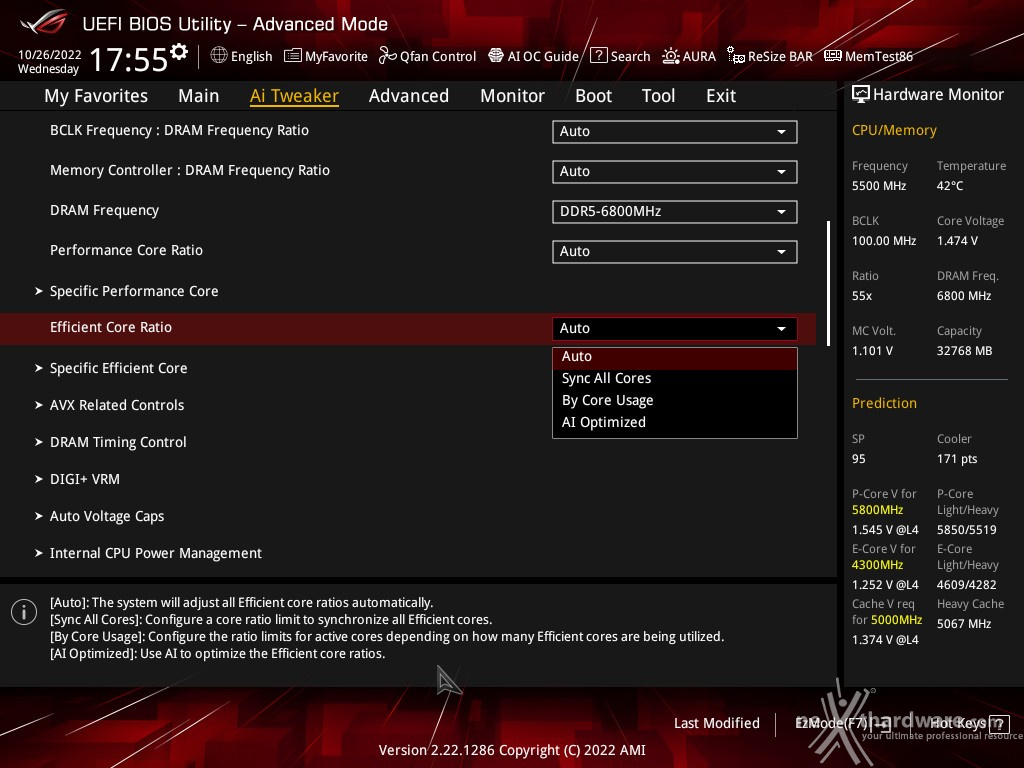The image size is (1024, 768).
Task: Click the 171 pts cooler score
Action: (x=957, y=459)
